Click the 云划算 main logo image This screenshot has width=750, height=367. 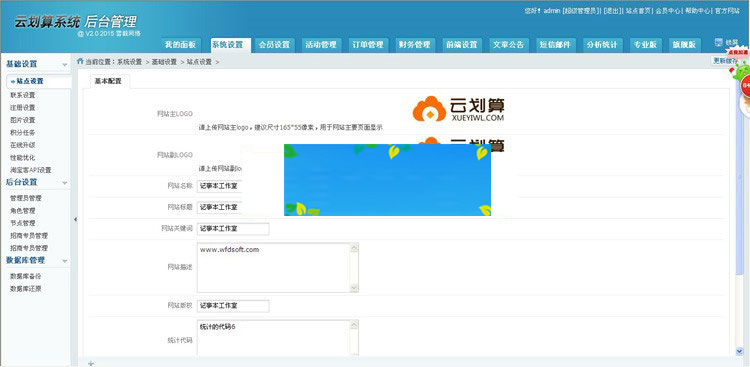tap(458, 109)
